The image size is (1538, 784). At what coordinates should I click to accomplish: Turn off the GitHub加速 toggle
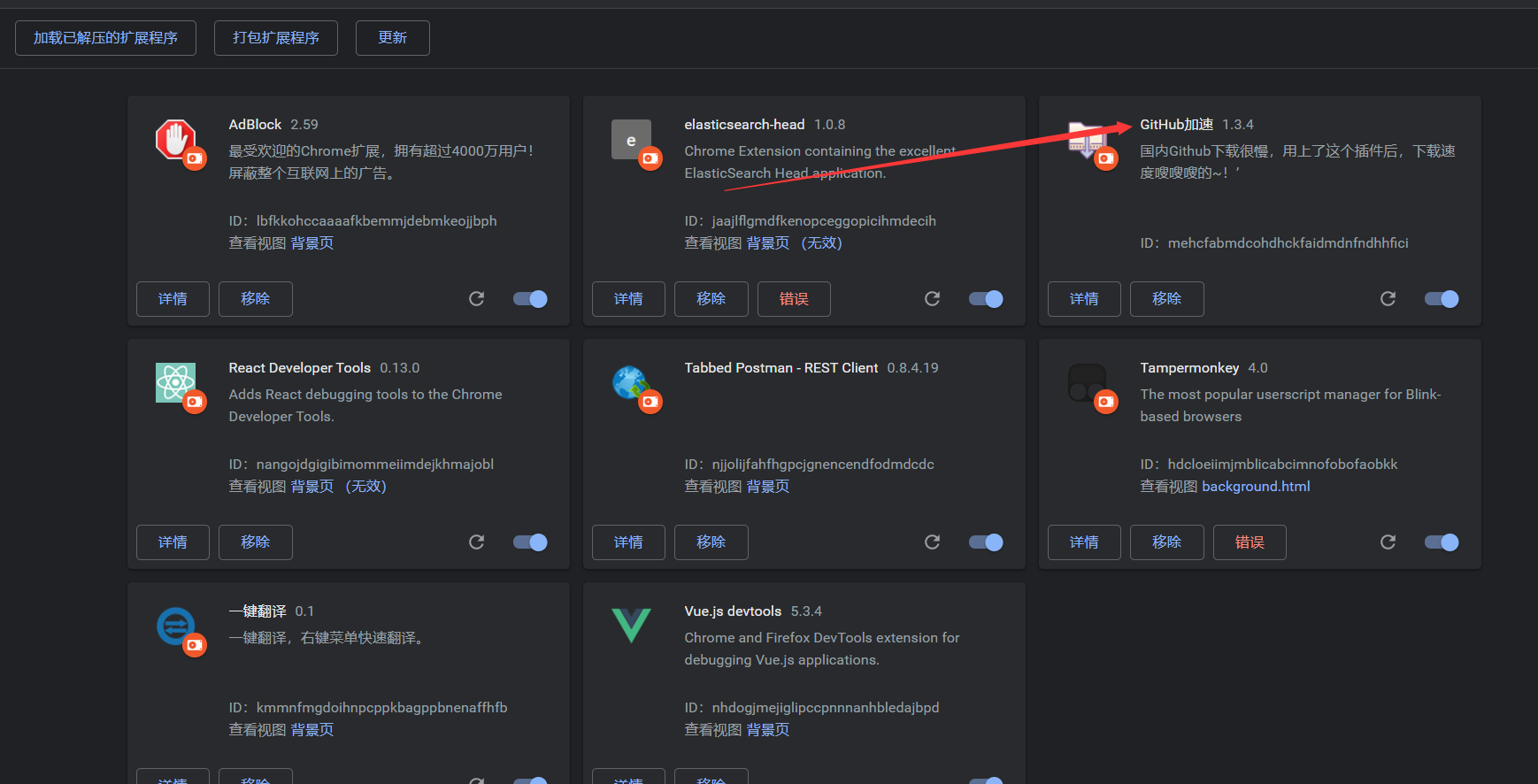tap(1442, 299)
